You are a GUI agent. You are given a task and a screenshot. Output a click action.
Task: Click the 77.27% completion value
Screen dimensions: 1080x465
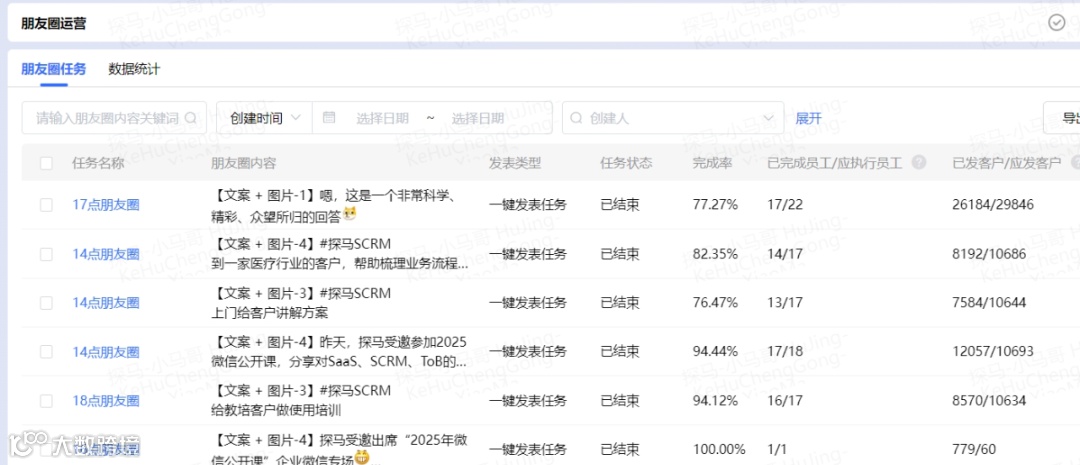coord(715,205)
